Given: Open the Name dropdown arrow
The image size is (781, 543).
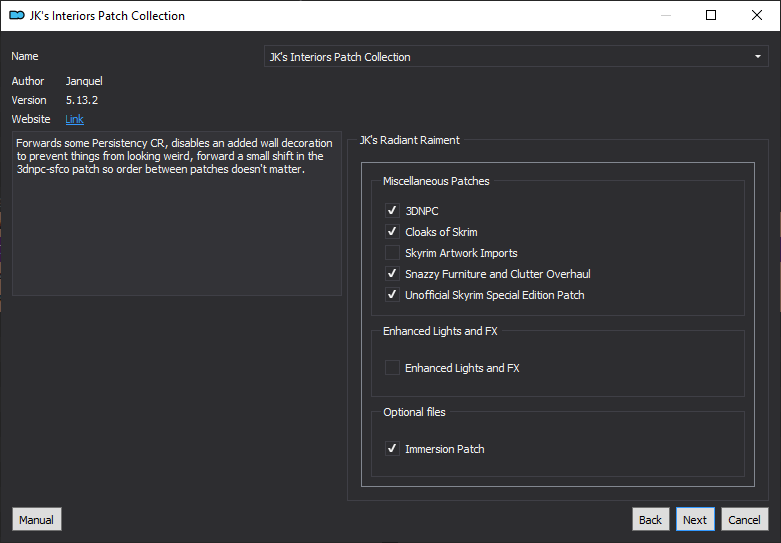Looking at the screenshot, I should click(758, 57).
